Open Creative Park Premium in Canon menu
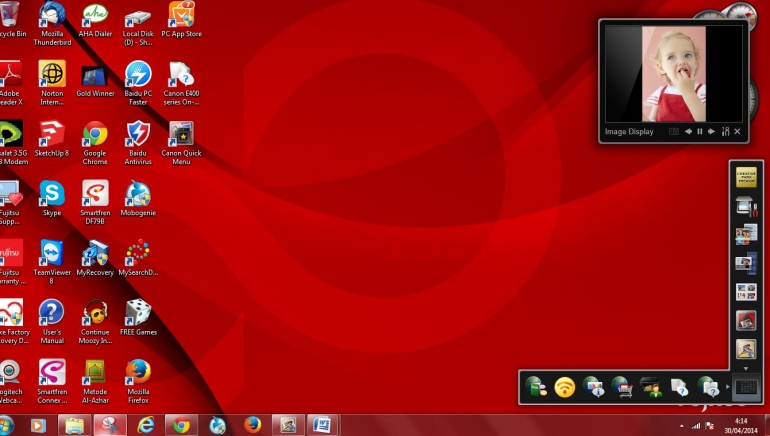This screenshot has width=770, height=436. [746, 177]
